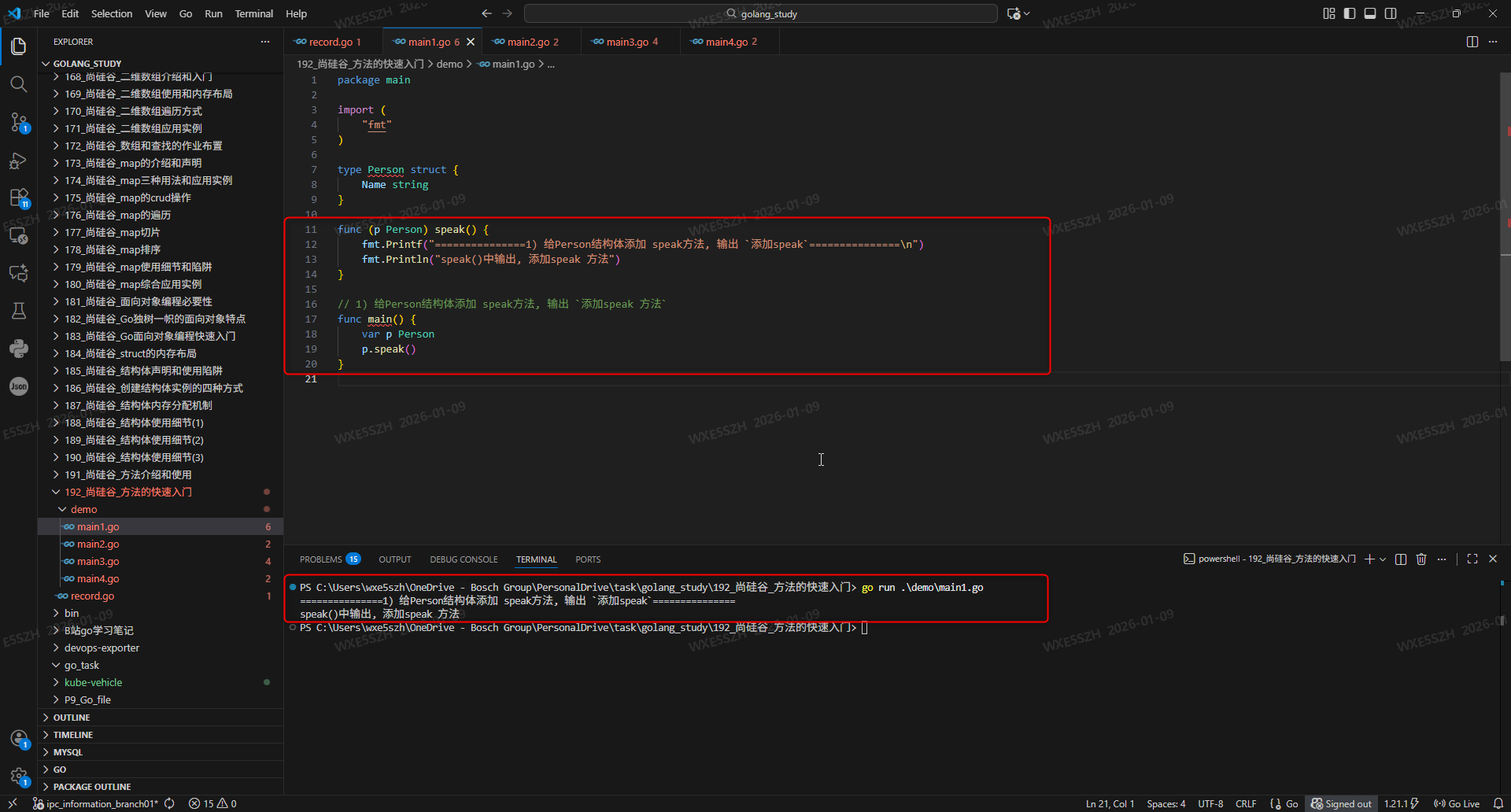Open the Run and Debug view
The height and width of the screenshot is (812, 1511).
(x=19, y=160)
